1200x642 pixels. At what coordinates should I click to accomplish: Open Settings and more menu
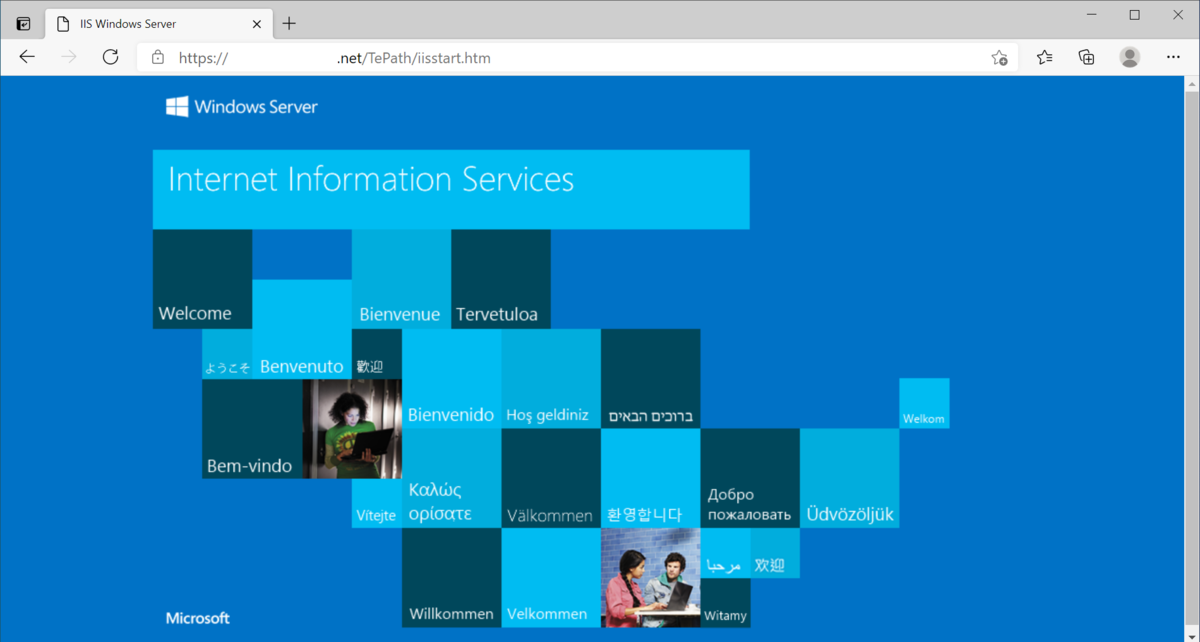click(x=1173, y=57)
